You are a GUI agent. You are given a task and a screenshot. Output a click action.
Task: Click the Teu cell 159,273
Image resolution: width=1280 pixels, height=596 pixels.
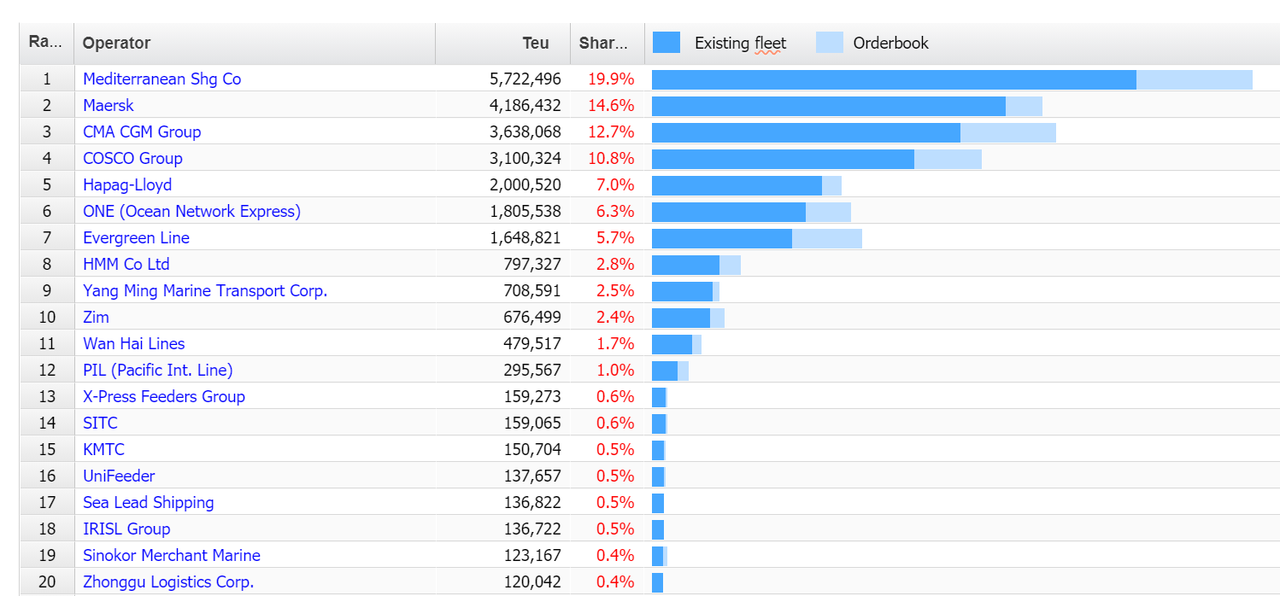pyautogui.click(x=532, y=397)
